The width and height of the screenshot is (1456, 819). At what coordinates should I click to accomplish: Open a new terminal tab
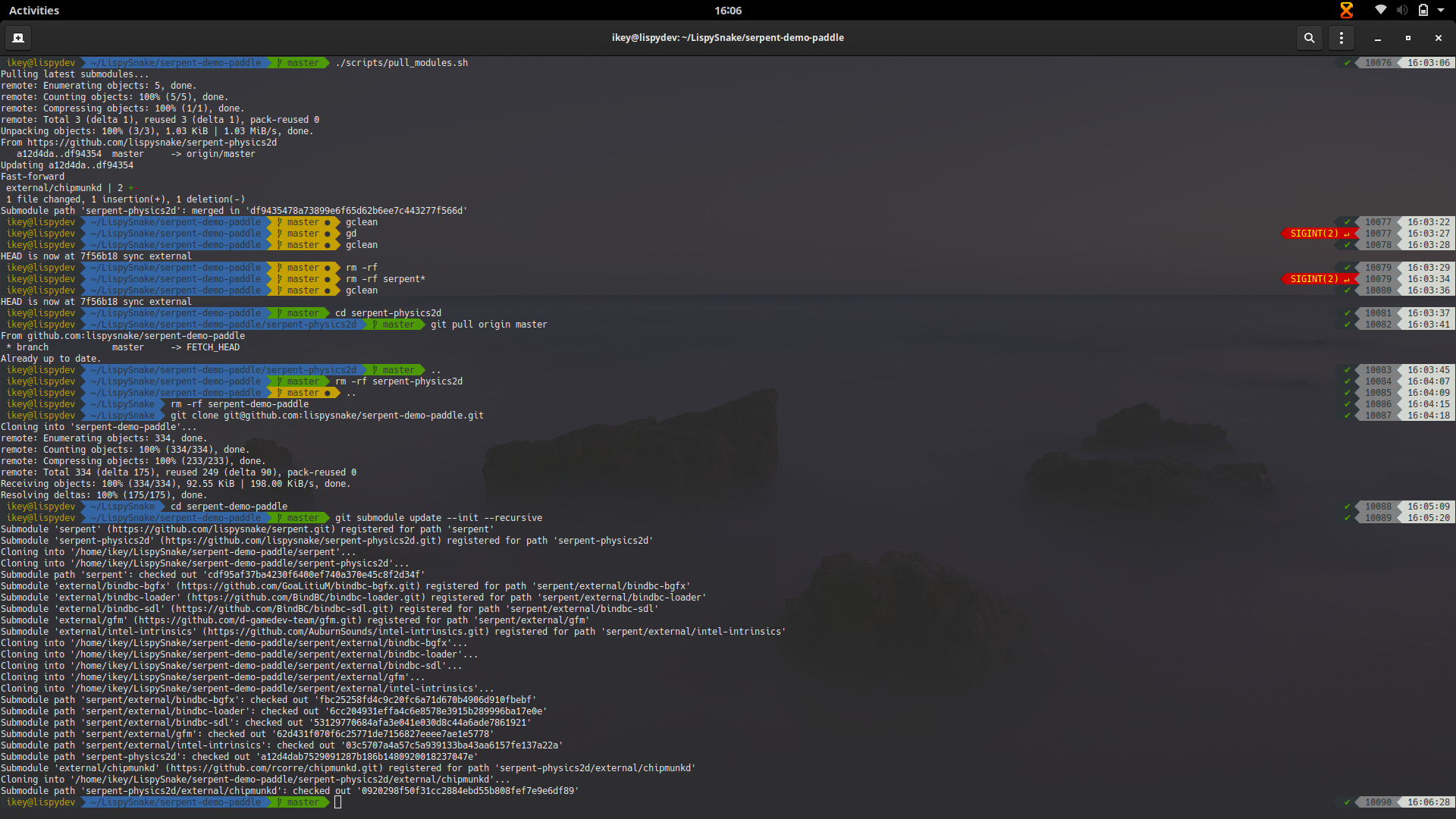18,37
